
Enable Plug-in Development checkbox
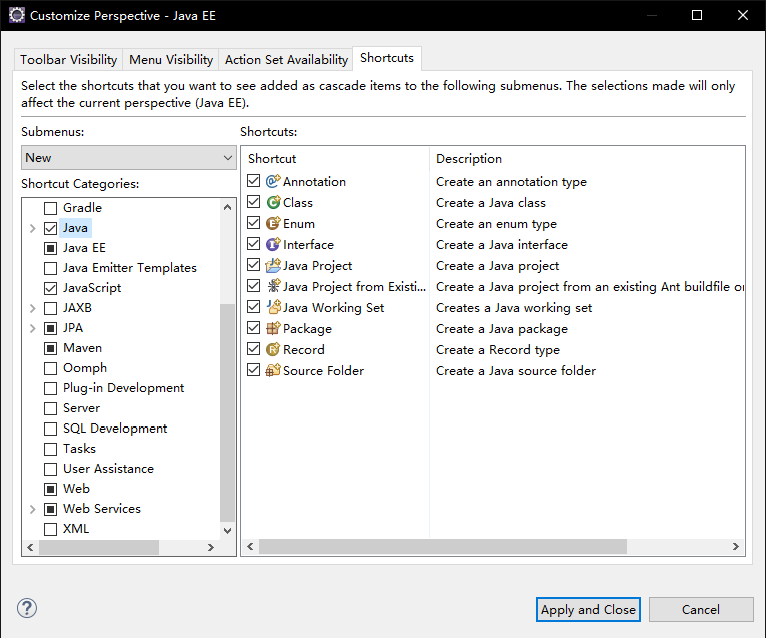coord(50,388)
